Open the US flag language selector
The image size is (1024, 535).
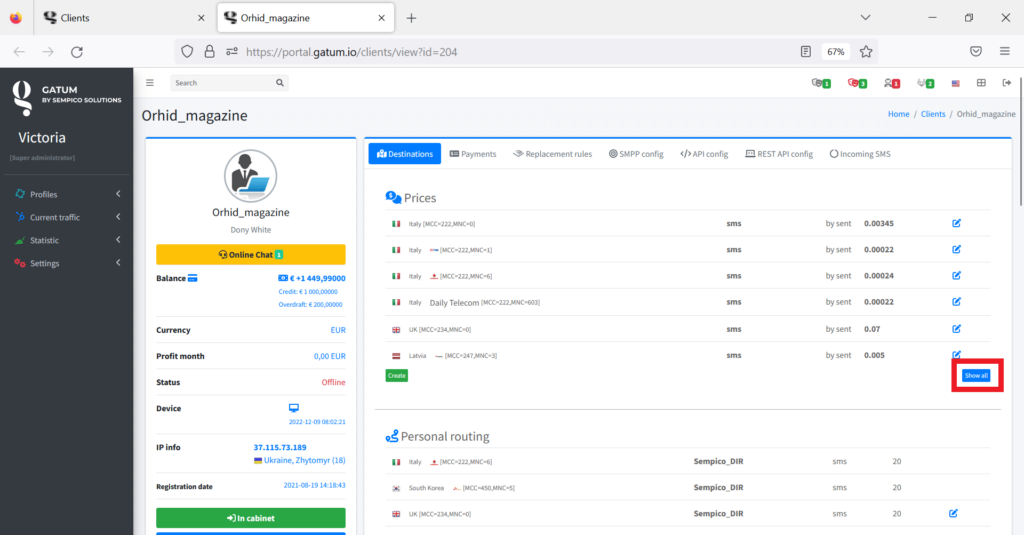955,84
